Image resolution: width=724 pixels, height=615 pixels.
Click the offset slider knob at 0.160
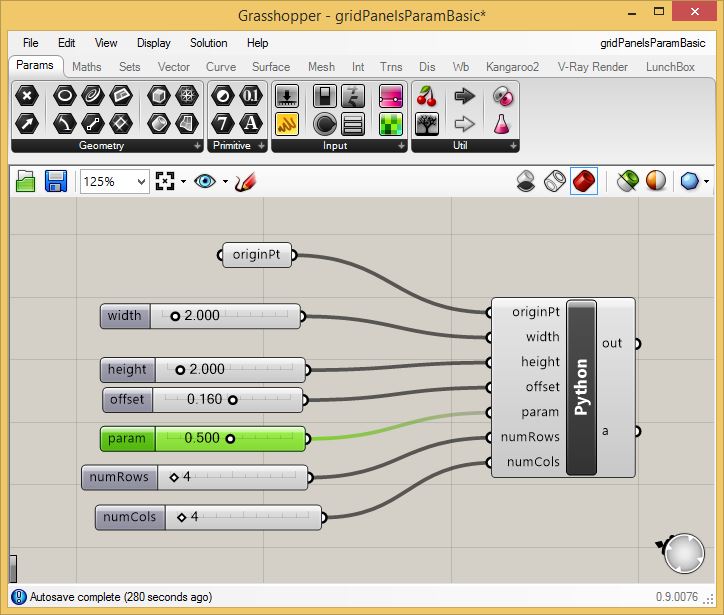click(233, 400)
